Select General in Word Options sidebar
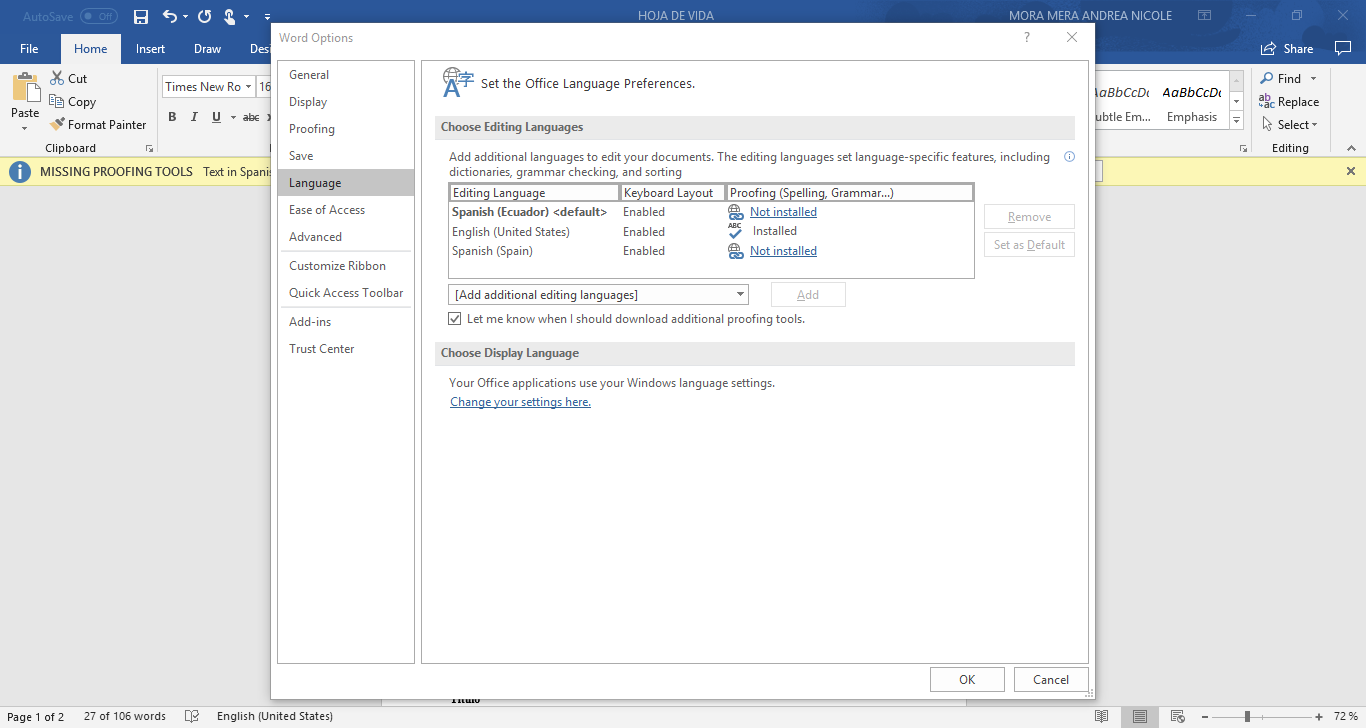The image size is (1366, 728). [346, 75]
